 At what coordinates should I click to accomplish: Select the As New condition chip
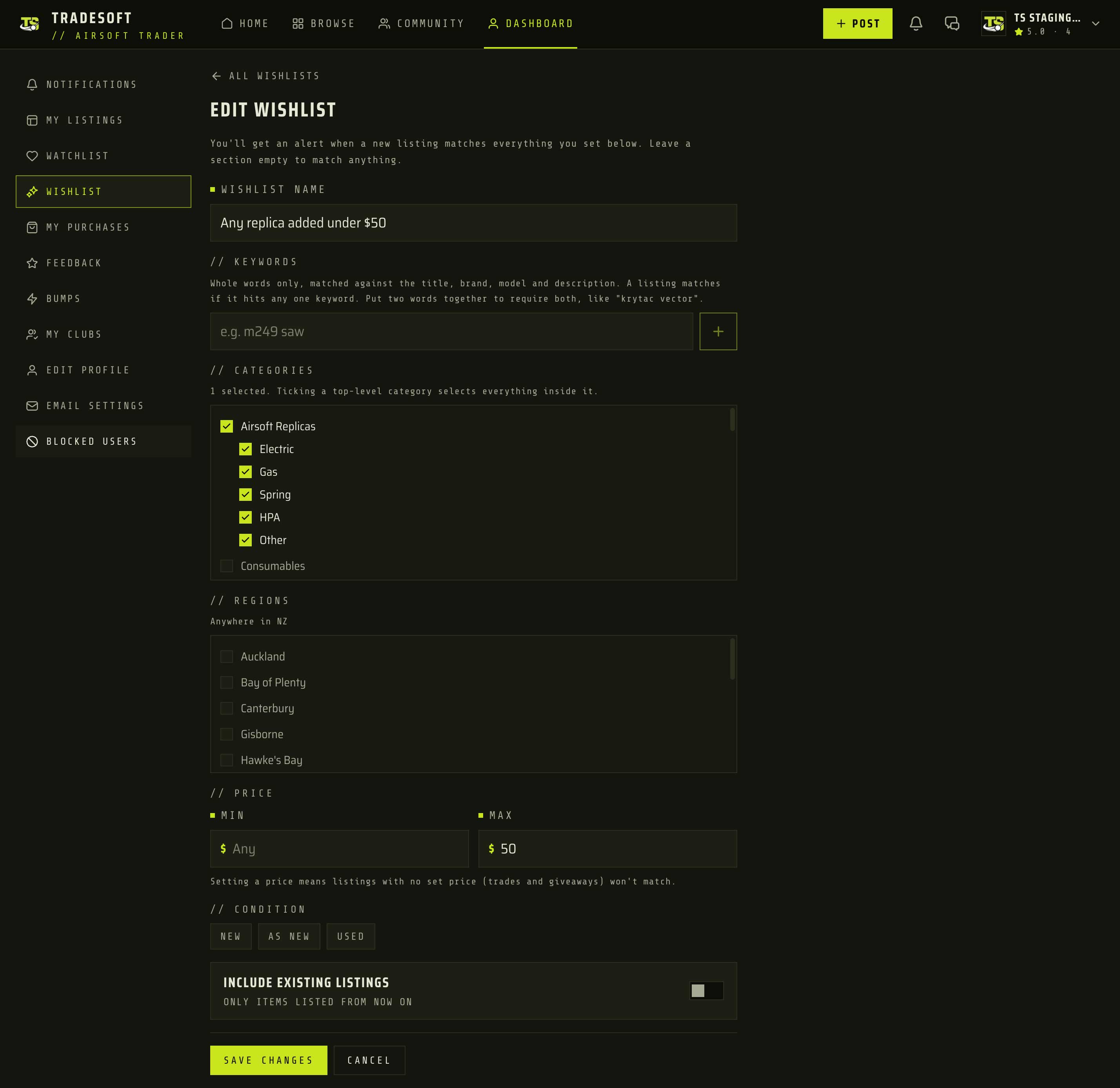click(289, 937)
